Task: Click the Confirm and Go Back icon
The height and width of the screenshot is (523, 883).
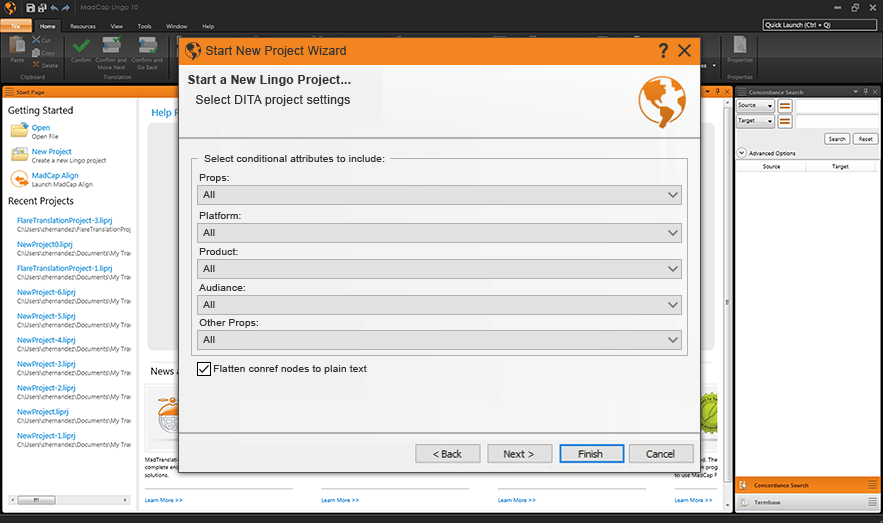Action: 147,45
